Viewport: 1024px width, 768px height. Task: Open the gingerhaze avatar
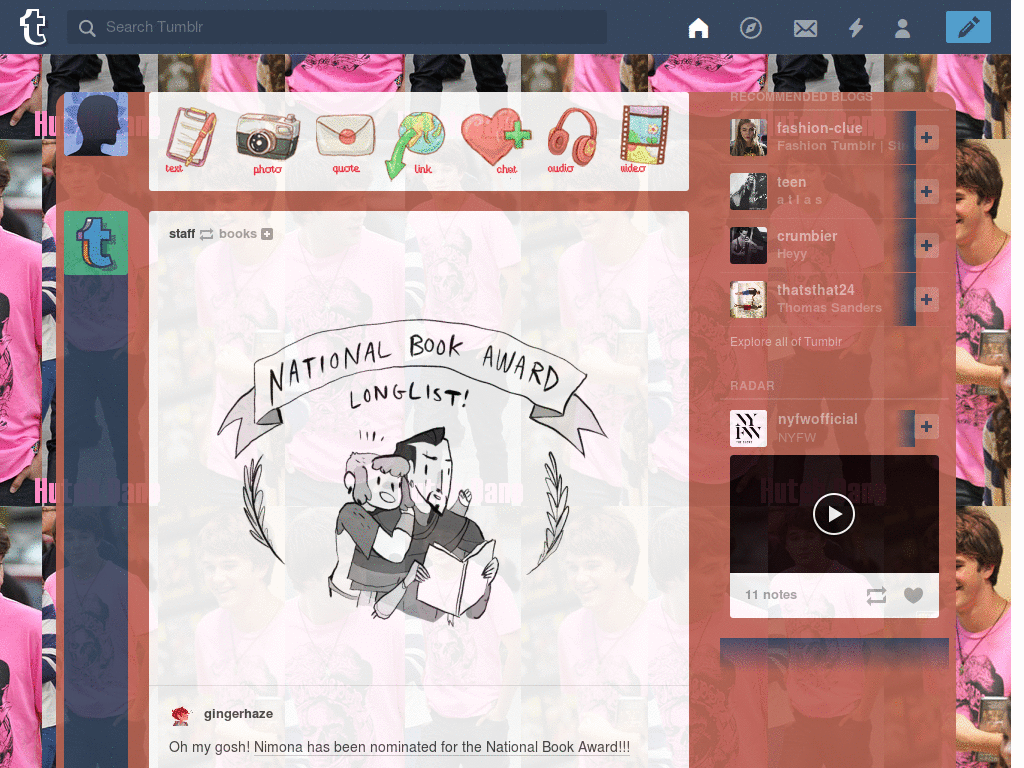point(180,716)
